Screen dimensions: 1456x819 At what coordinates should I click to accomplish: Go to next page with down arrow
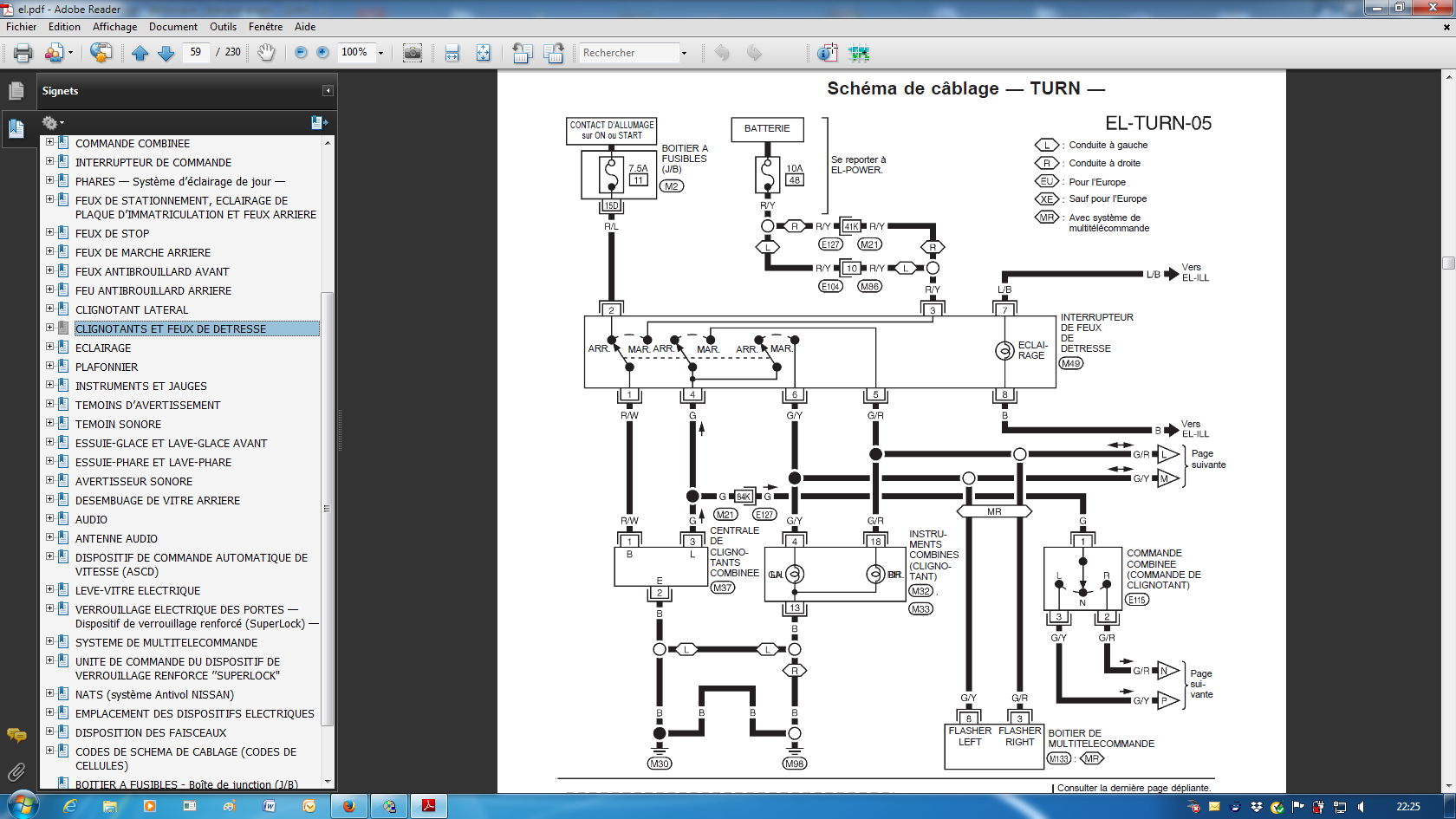(166, 53)
